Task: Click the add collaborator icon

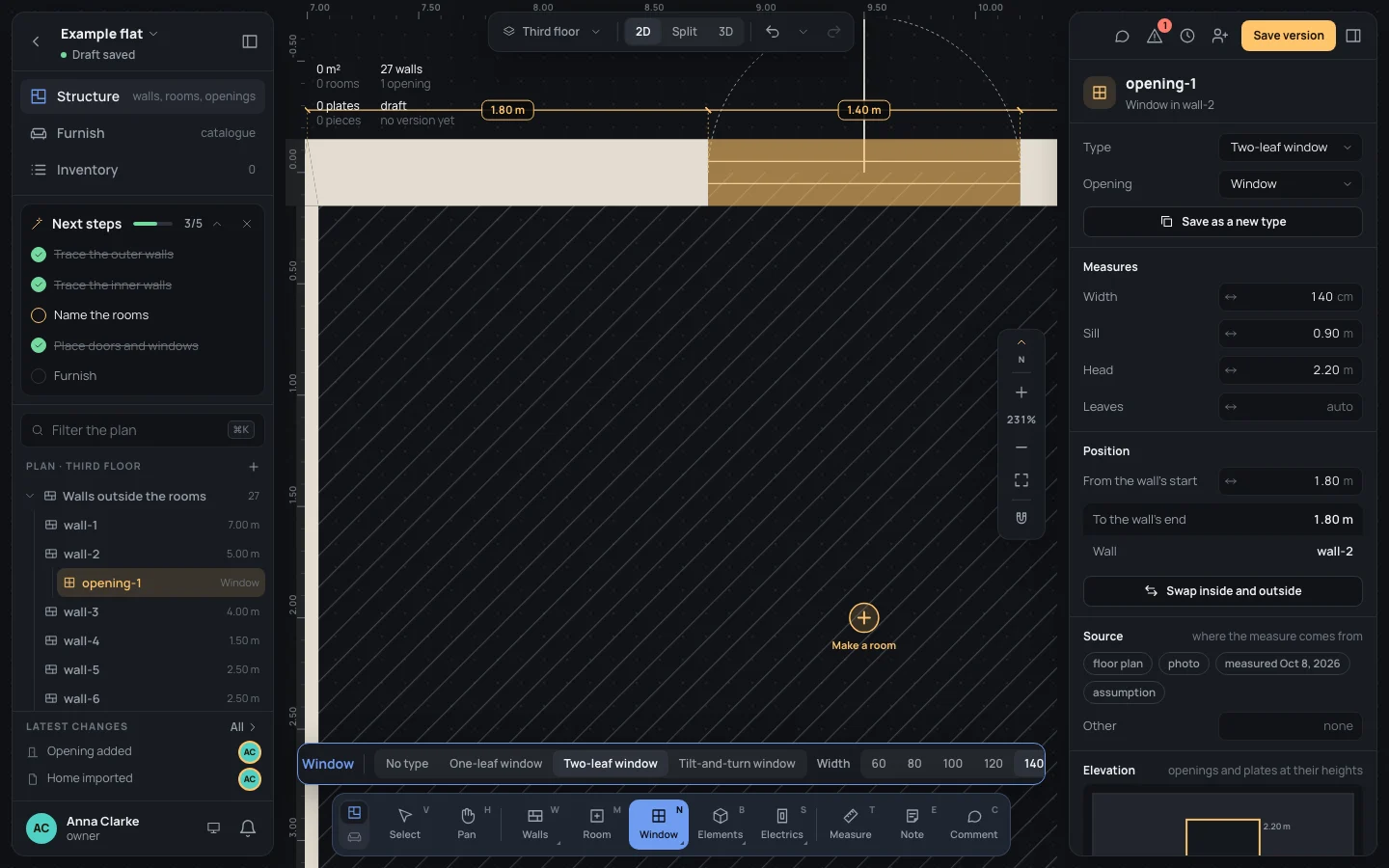Action: [1220, 36]
